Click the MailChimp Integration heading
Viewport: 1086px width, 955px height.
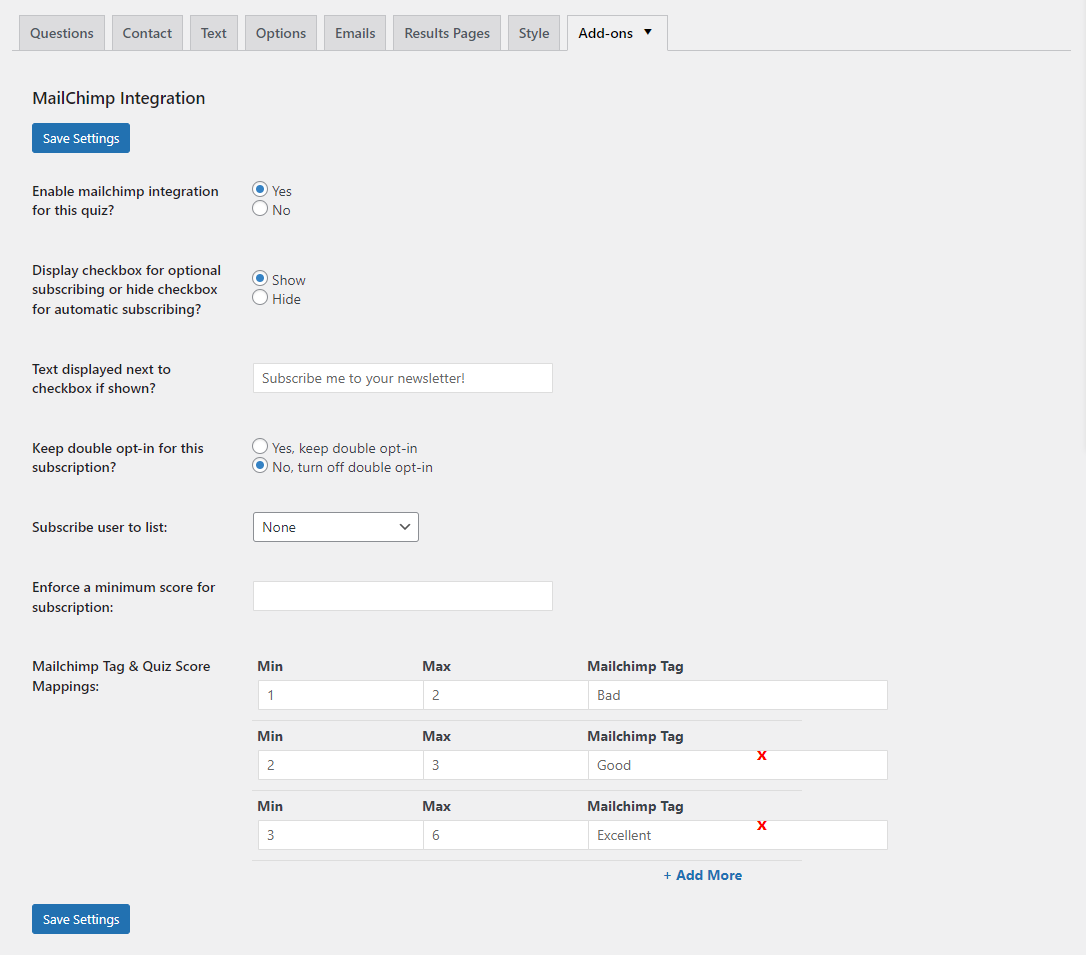click(118, 98)
